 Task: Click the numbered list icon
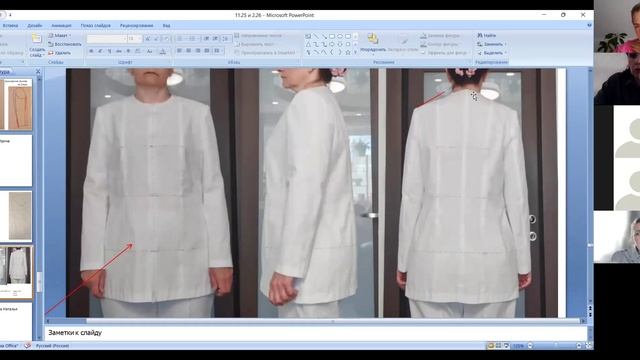(x=193, y=39)
